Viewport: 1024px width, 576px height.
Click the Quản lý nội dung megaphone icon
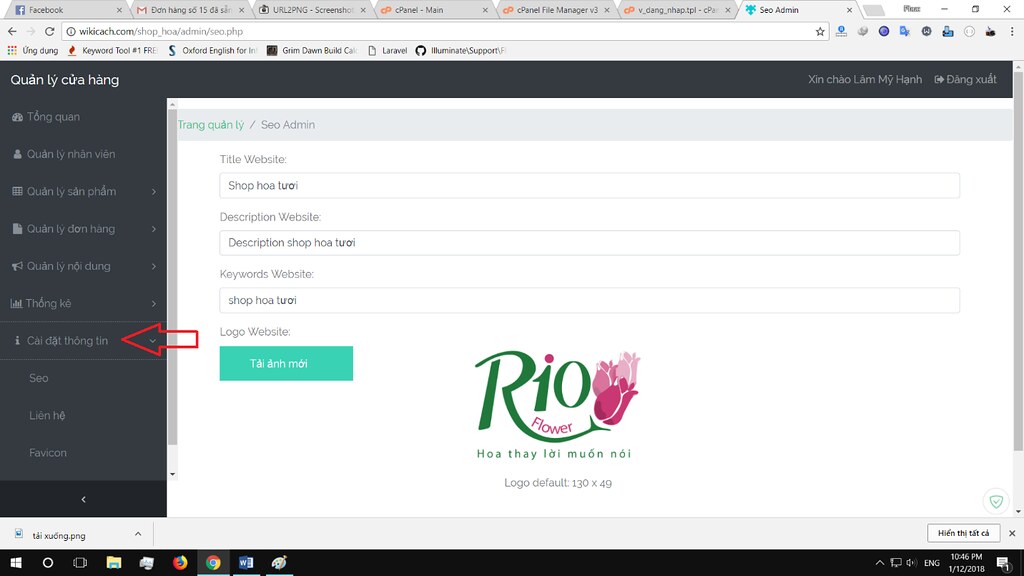click(17, 266)
